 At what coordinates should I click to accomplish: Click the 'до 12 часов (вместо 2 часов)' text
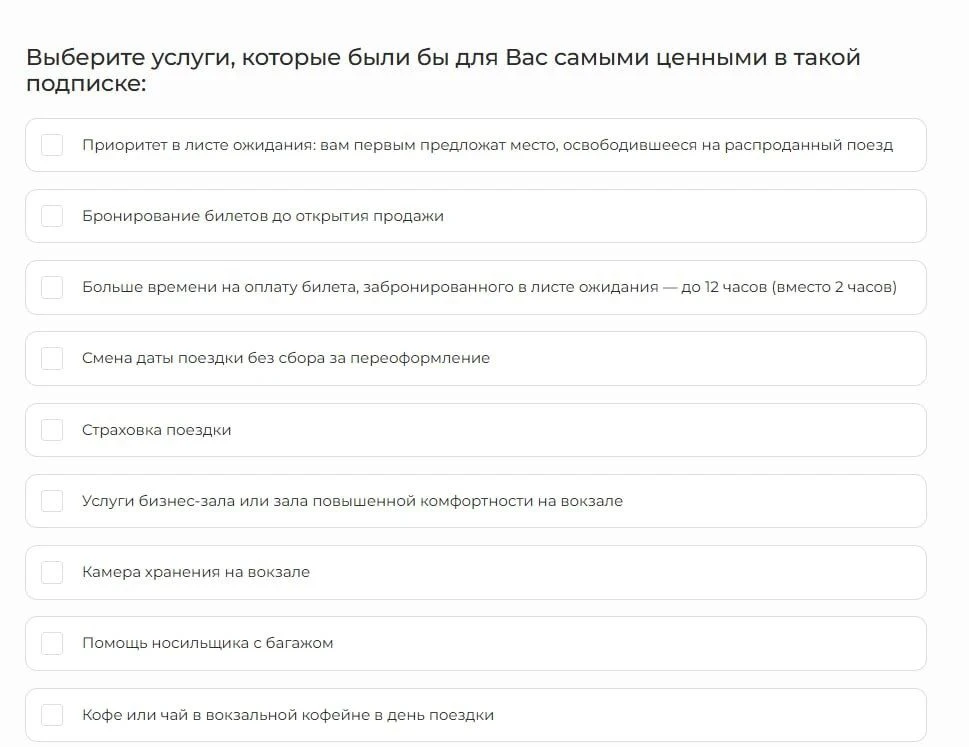pos(789,287)
